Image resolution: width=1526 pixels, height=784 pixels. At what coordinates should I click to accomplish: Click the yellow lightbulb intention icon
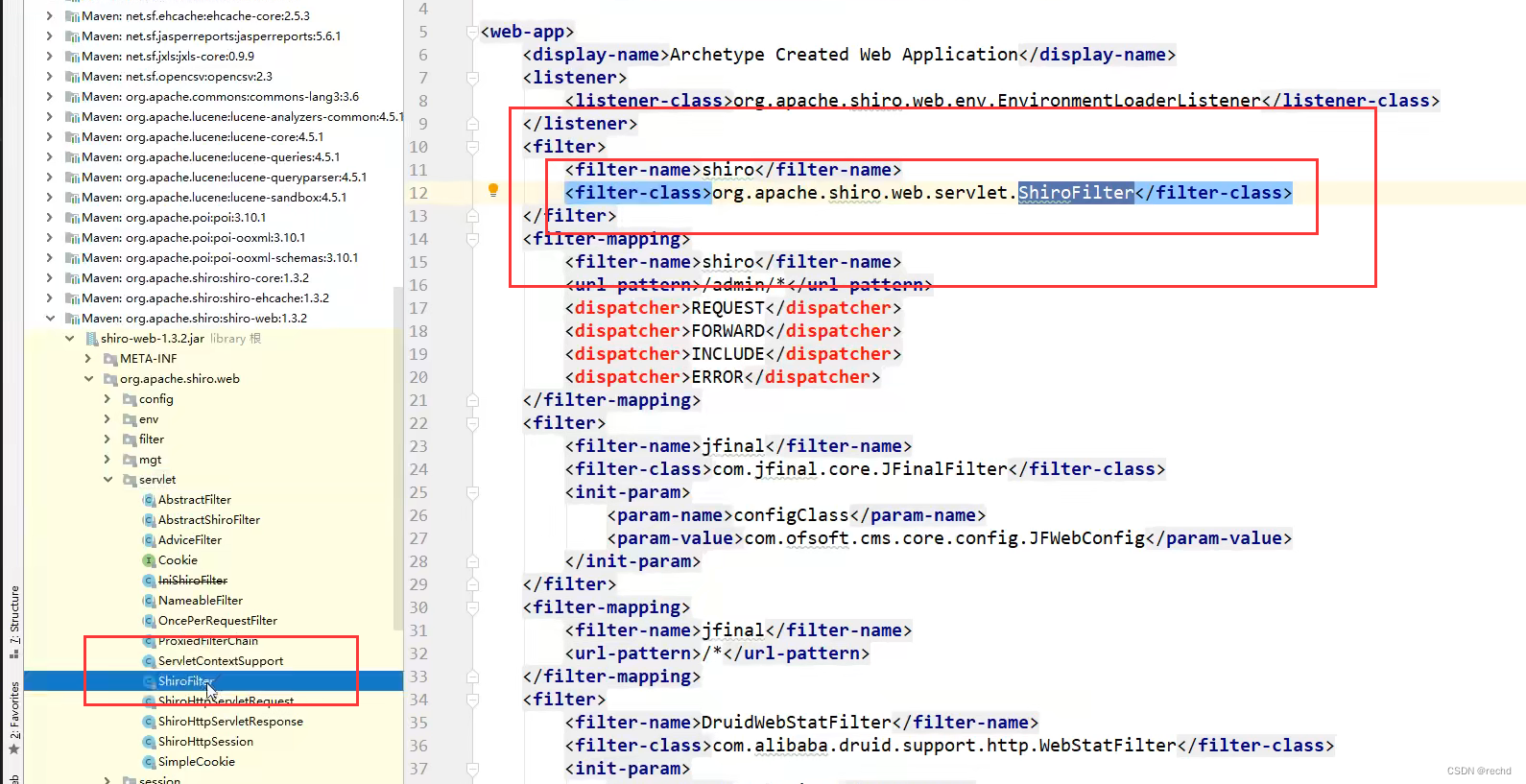tap(493, 190)
